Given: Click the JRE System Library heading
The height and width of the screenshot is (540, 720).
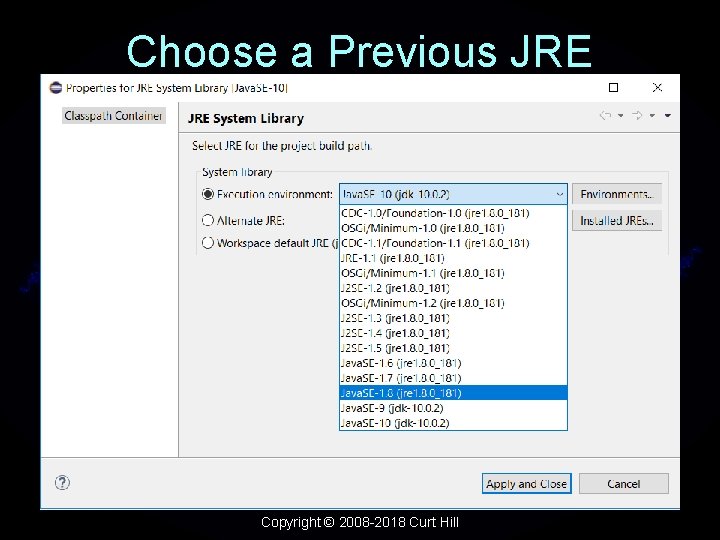Looking at the screenshot, I should point(246,118).
